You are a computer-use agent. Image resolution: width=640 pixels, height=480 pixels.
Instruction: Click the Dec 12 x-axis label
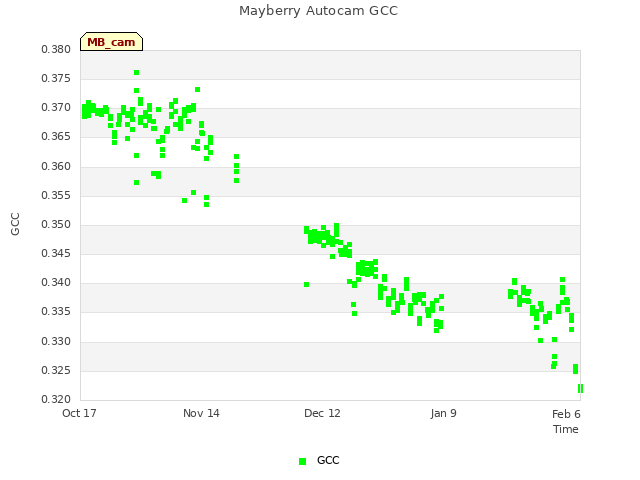coord(322,413)
